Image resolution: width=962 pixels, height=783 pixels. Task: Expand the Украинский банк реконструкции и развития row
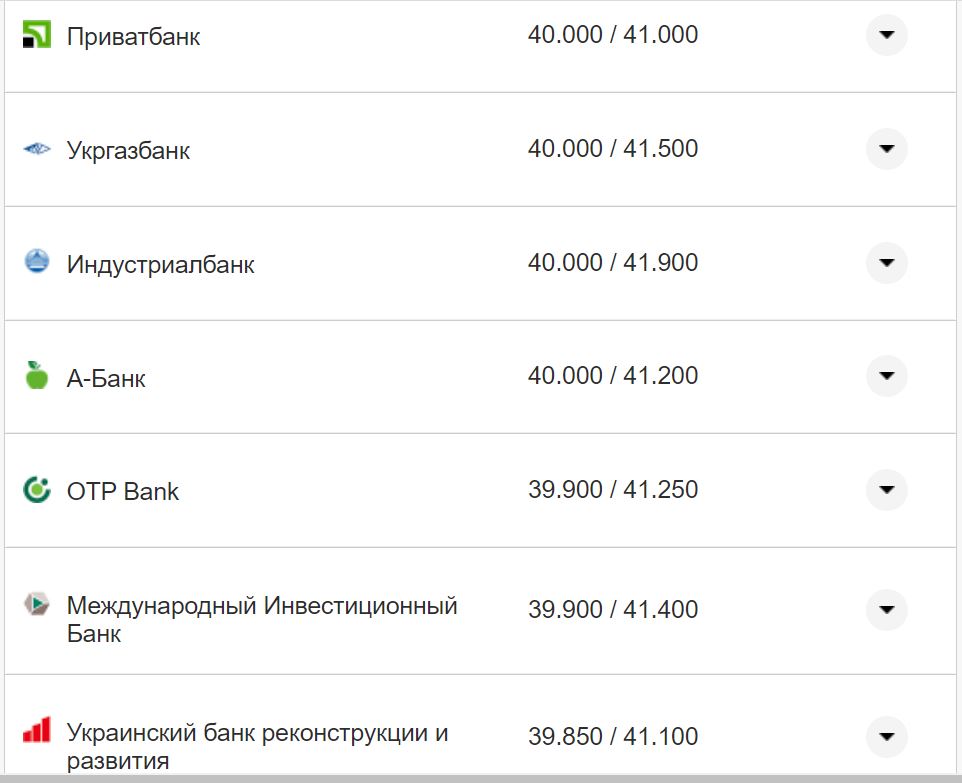point(886,736)
